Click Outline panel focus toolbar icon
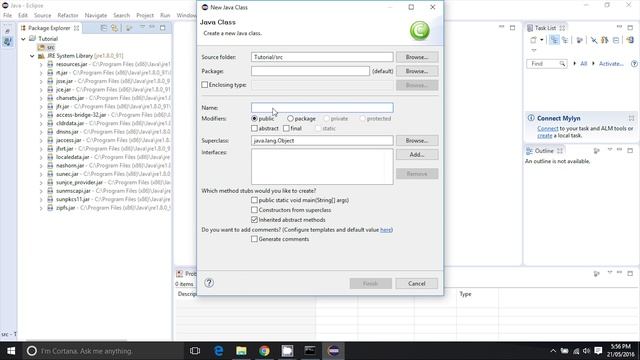The width and height of the screenshot is (640, 360). point(596,151)
